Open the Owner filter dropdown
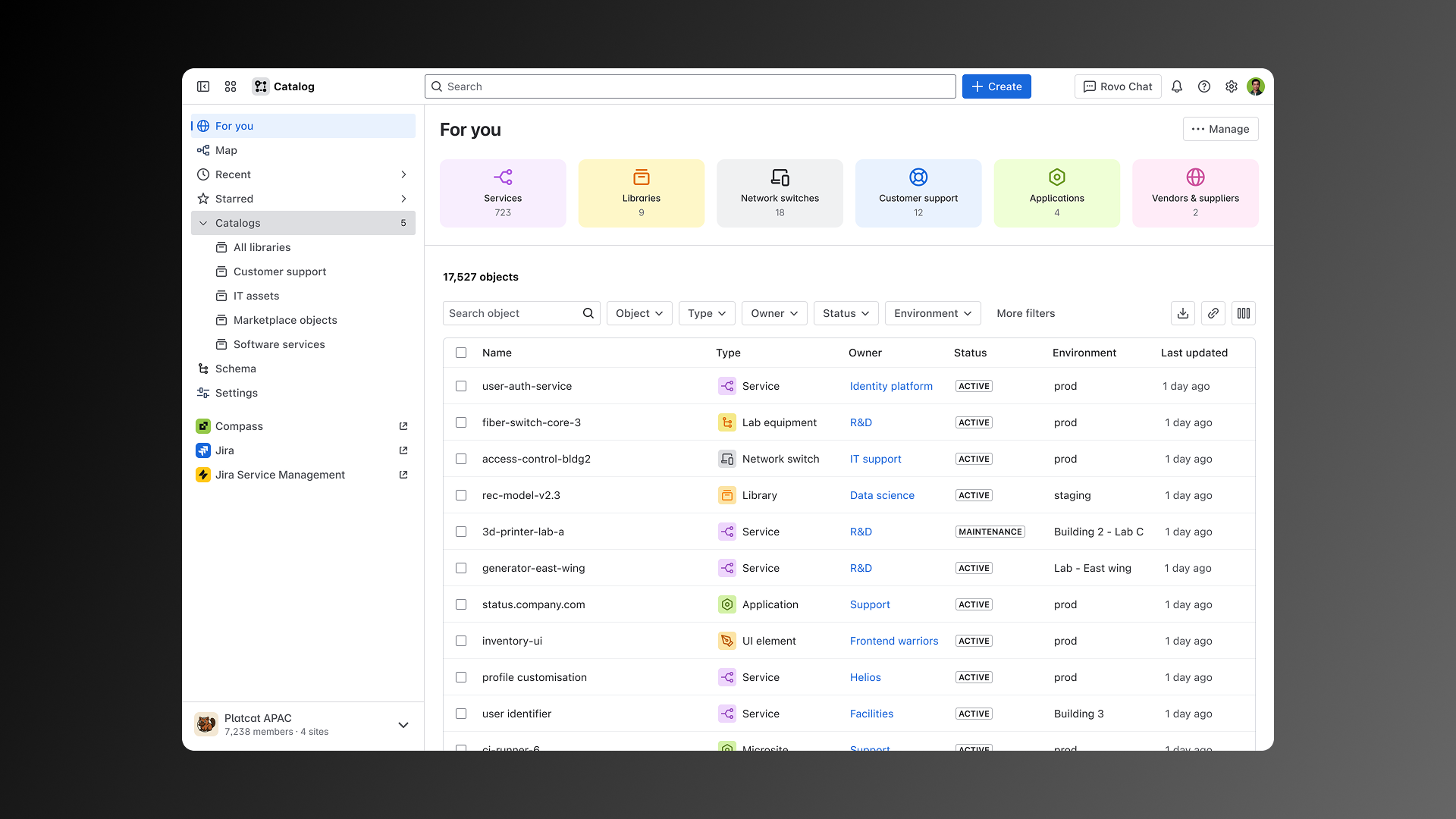The width and height of the screenshot is (1456, 819). (x=774, y=313)
